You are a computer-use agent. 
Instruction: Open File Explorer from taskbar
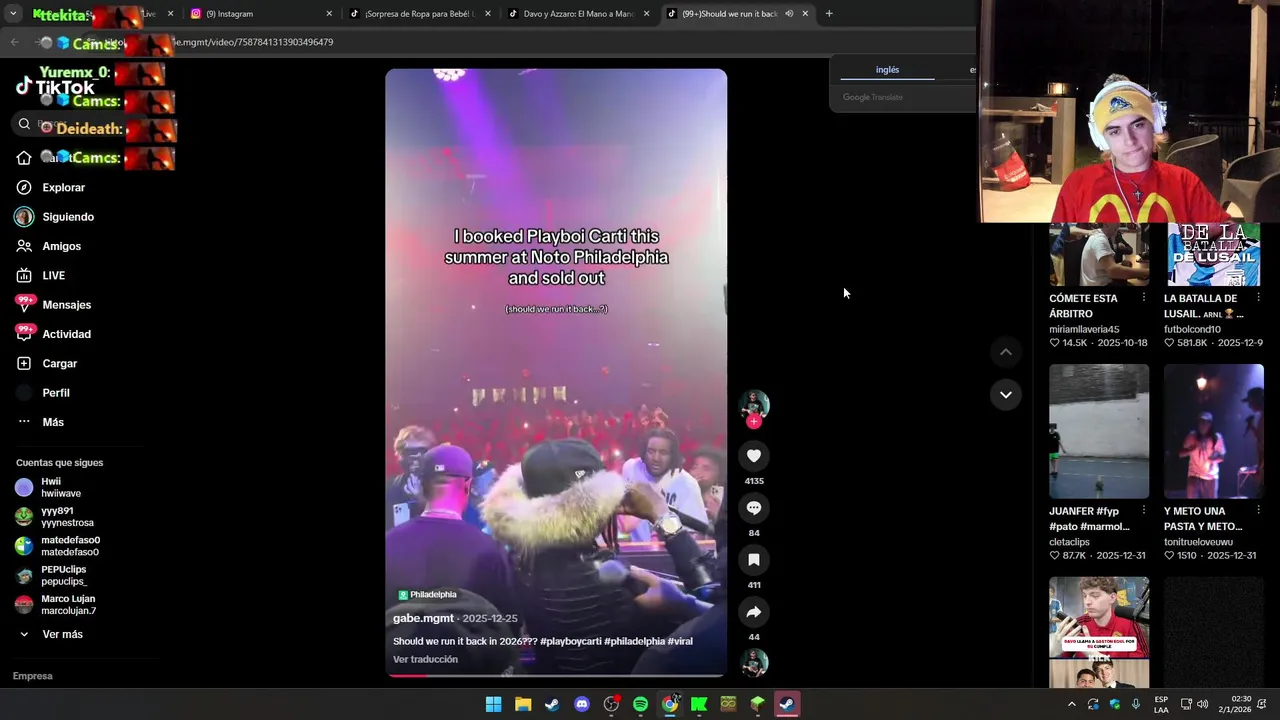coord(523,704)
